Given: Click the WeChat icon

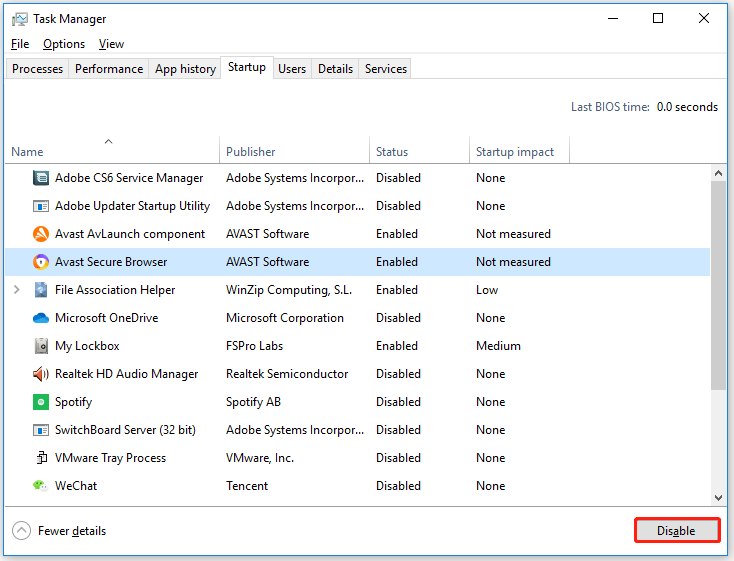Looking at the screenshot, I should [40, 486].
